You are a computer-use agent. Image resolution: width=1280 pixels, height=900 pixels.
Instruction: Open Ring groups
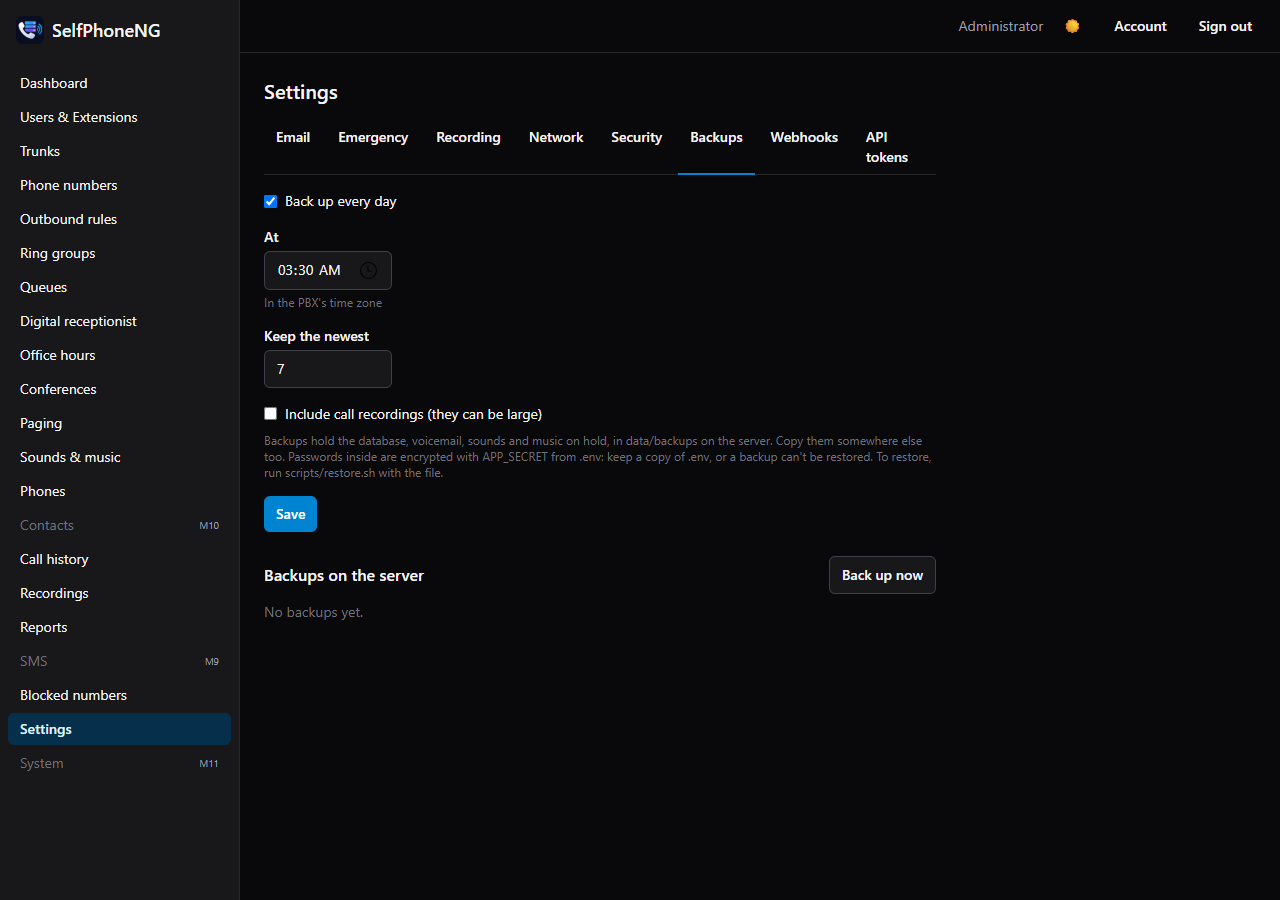[x=119, y=253]
